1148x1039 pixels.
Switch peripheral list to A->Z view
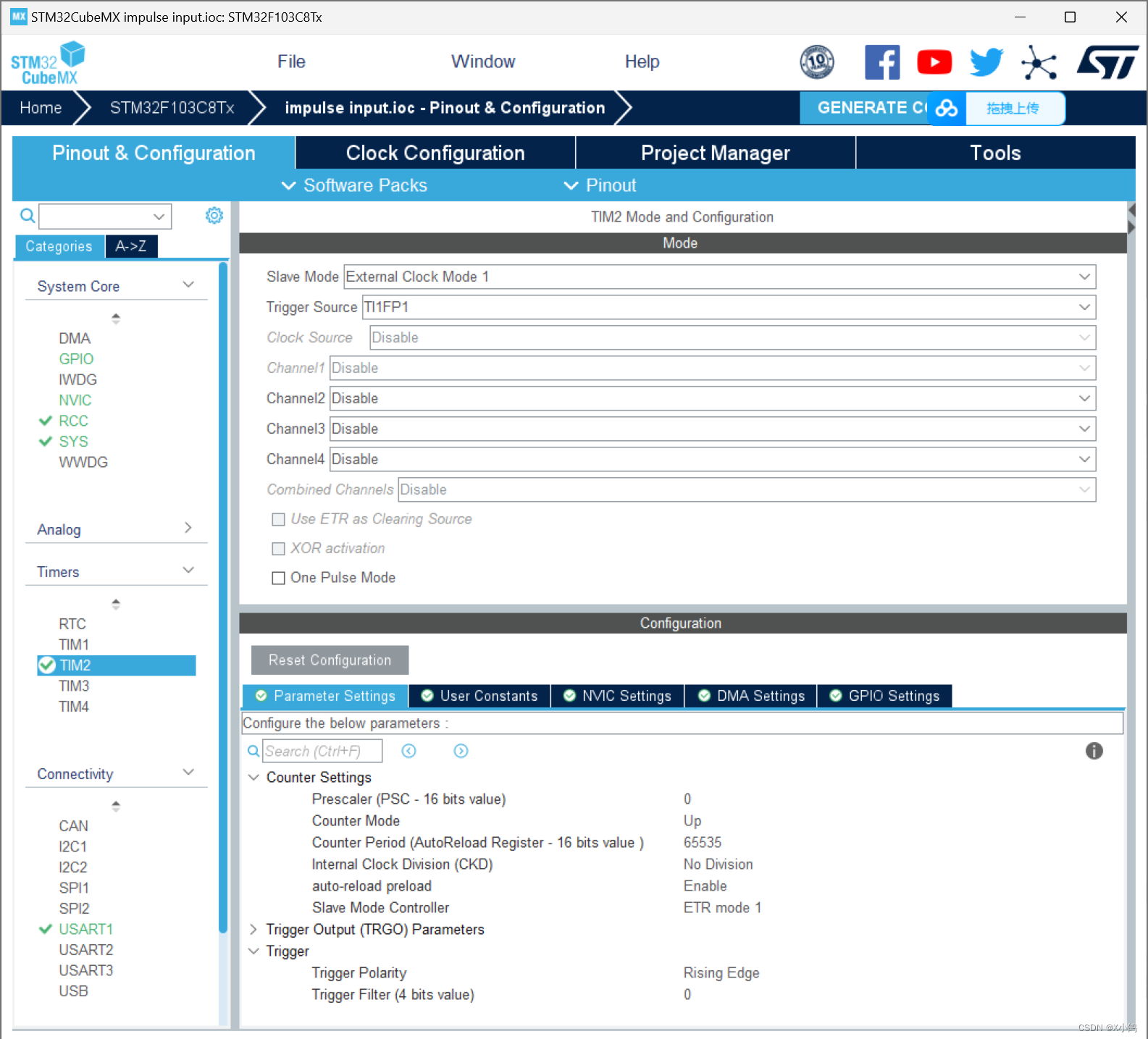[x=131, y=246]
